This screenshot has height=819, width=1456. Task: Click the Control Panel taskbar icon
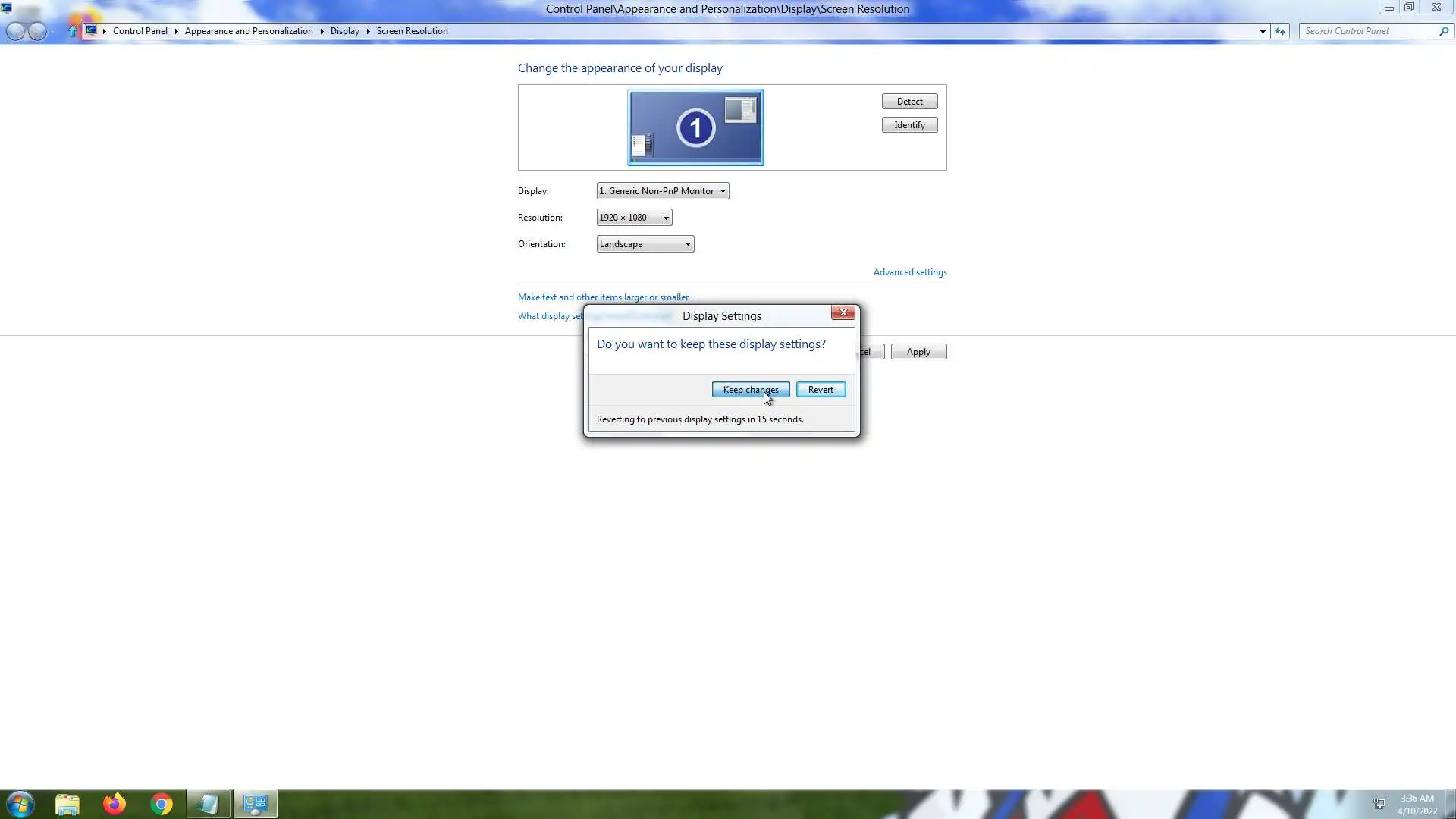[x=256, y=804]
